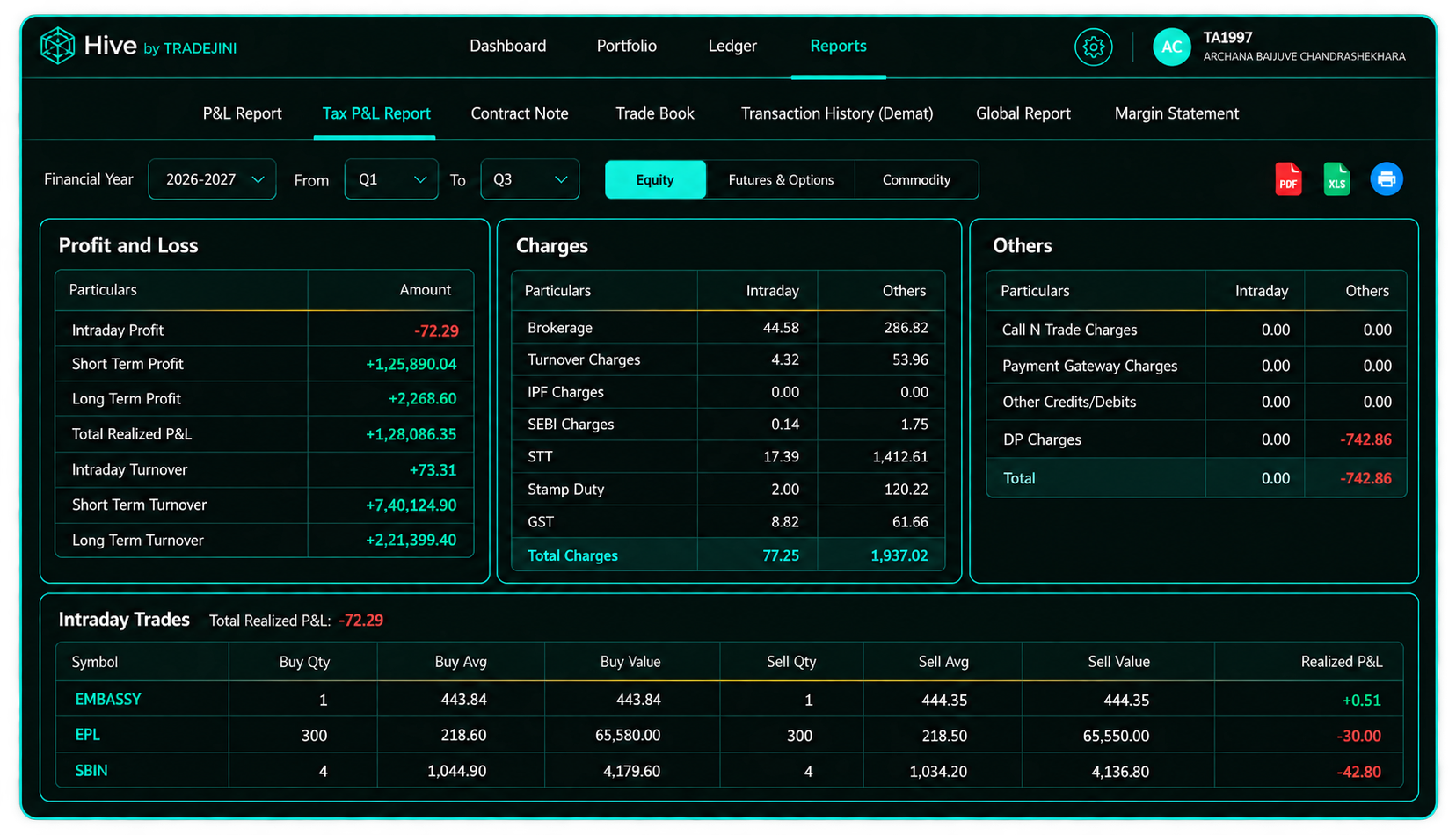Export report as XLS file
The width and height of the screenshot is (1456, 835).
click(x=1336, y=179)
